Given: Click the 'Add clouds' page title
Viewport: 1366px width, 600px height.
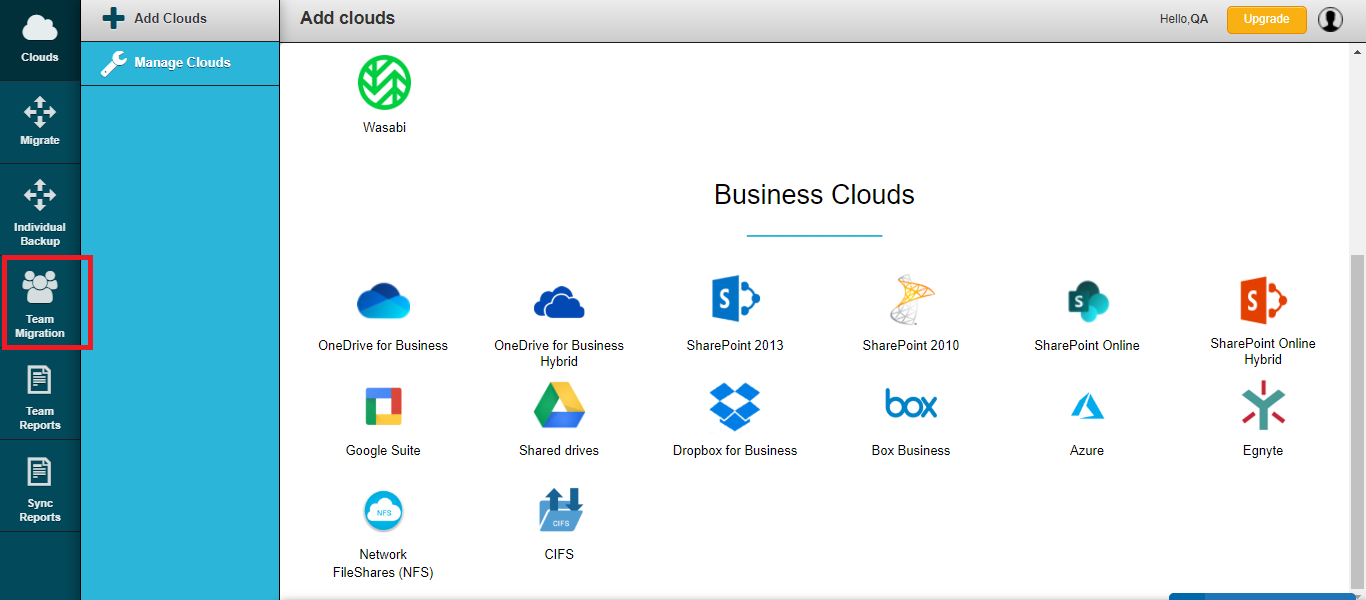Looking at the screenshot, I should pyautogui.click(x=347, y=18).
